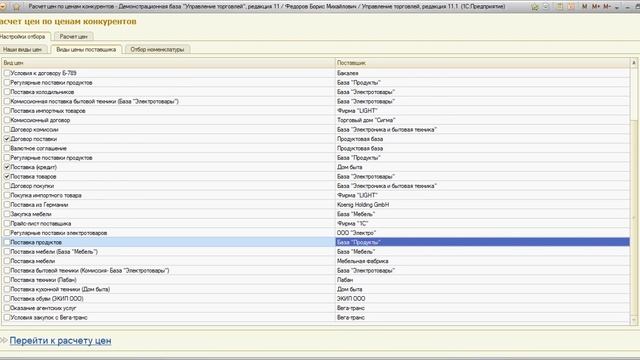Enable the Оказание агентских услуг checkbox
Screen dimensions: 640x360
(x=7, y=308)
